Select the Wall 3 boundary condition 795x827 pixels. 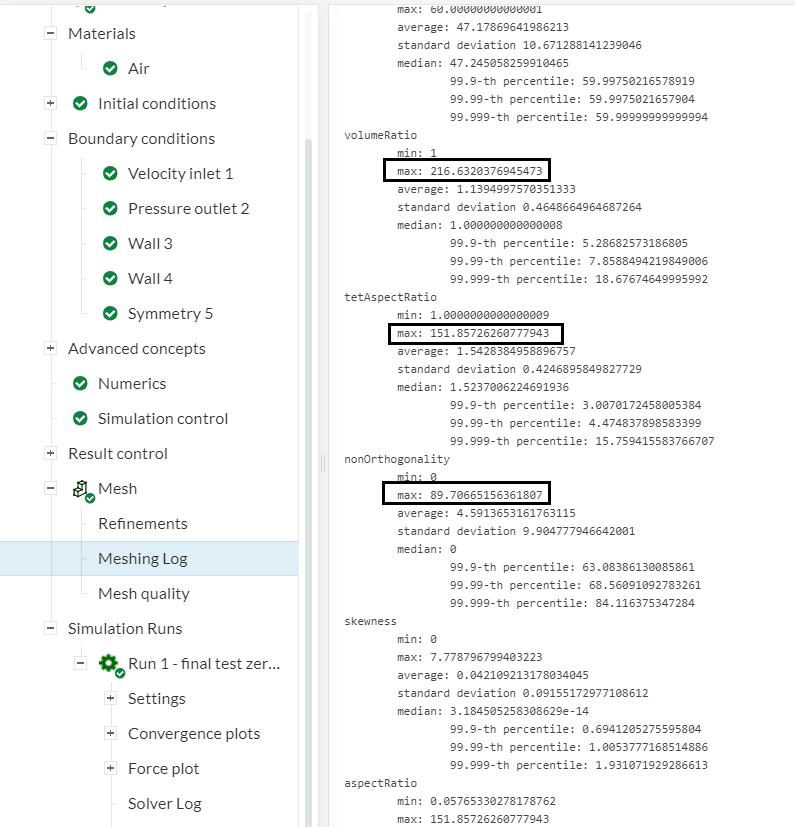click(x=150, y=244)
